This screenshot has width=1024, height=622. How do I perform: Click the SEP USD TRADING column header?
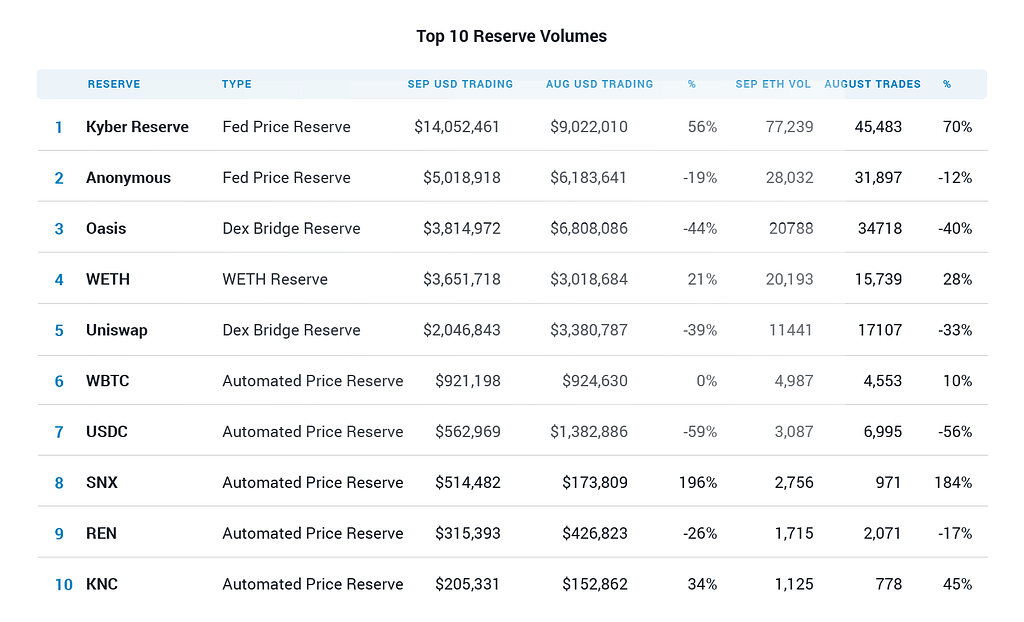pyautogui.click(x=460, y=84)
